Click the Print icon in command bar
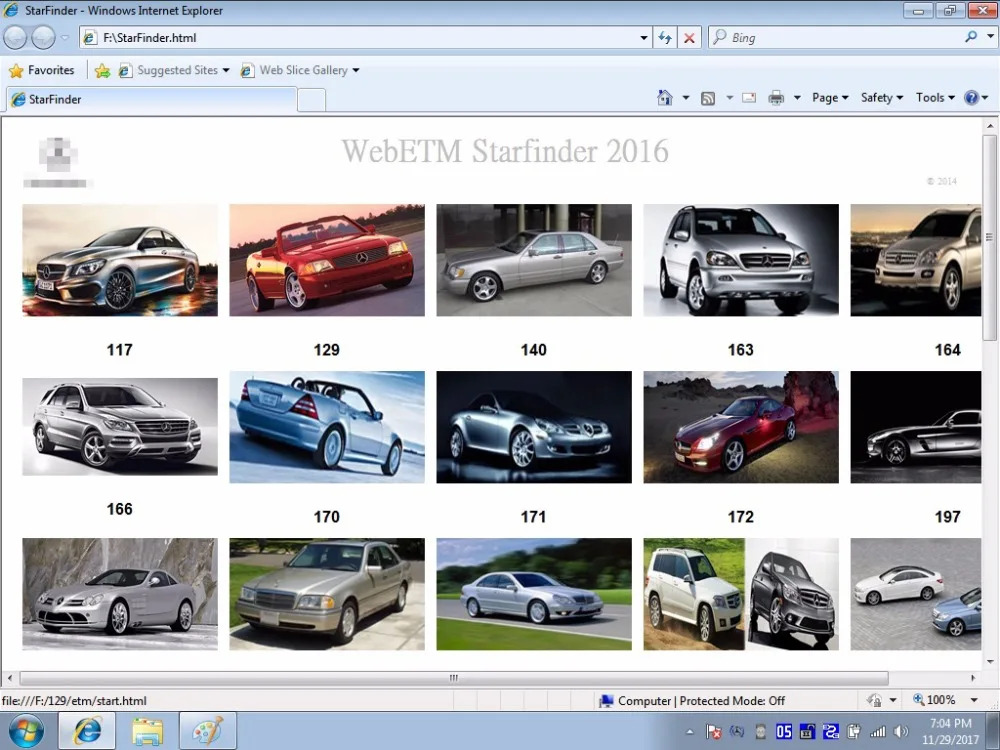1000x750 pixels. (x=776, y=98)
